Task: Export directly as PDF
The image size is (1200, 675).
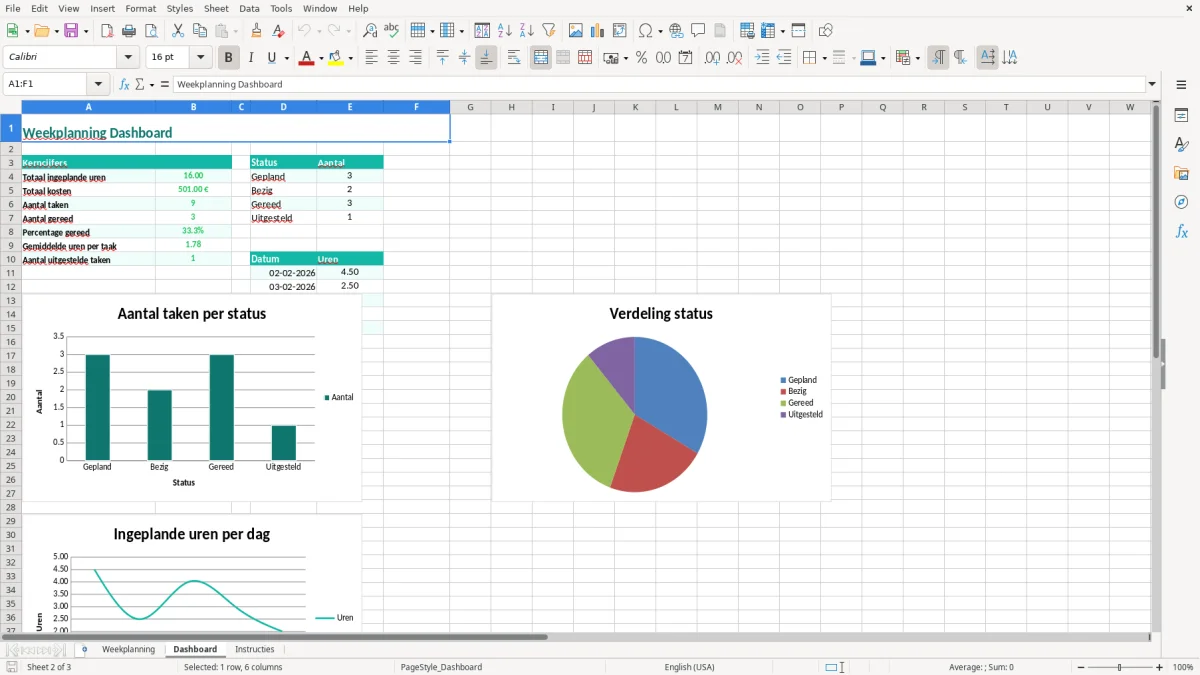Action: [107, 31]
